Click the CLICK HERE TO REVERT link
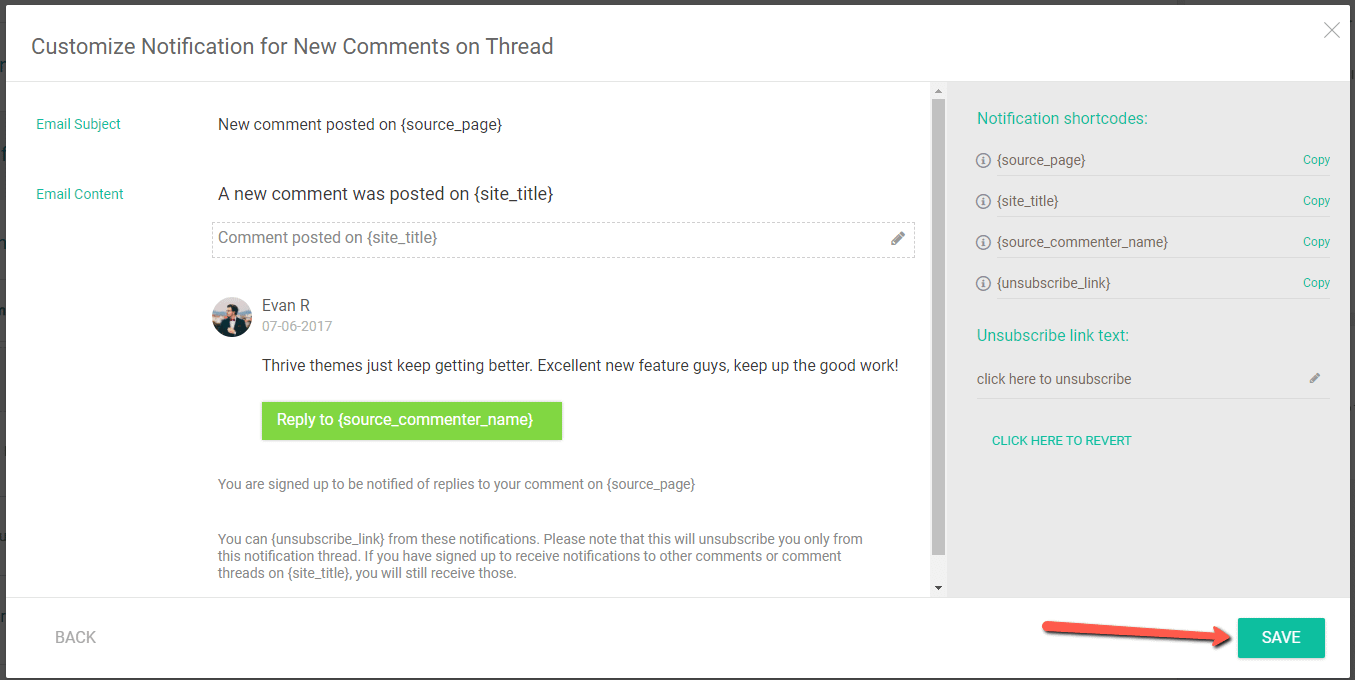This screenshot has height=680, width=1355. coord(1062,441)
